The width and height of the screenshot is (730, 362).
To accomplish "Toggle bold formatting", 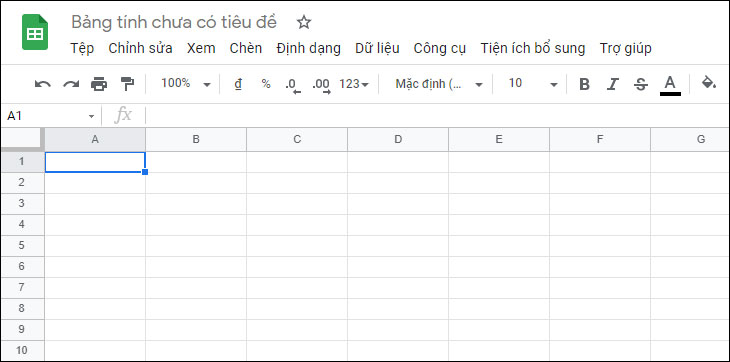I will pyautogui.click(x=584, y=84).
